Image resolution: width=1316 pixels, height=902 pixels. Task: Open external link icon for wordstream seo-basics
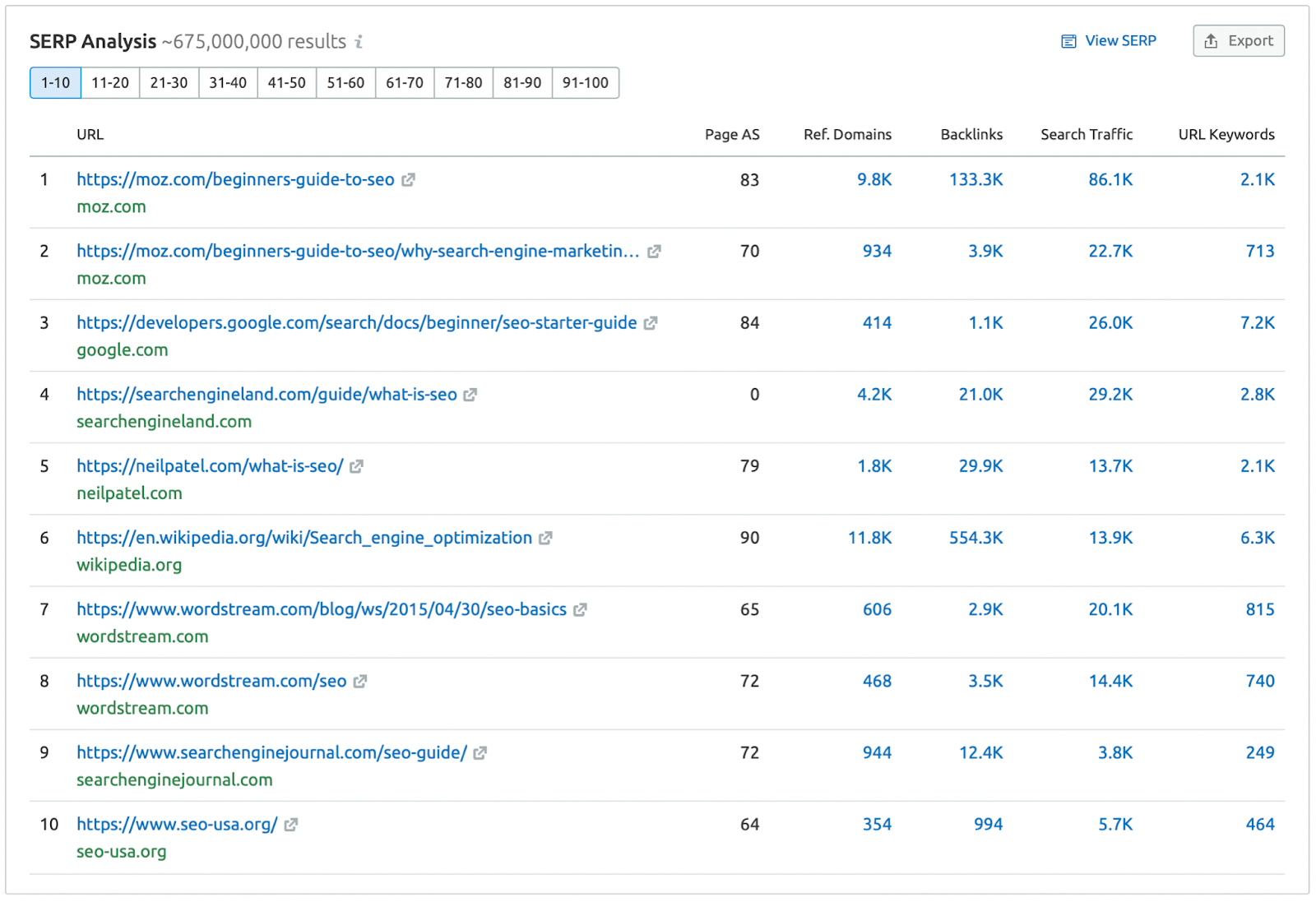[x=580, y=609]
